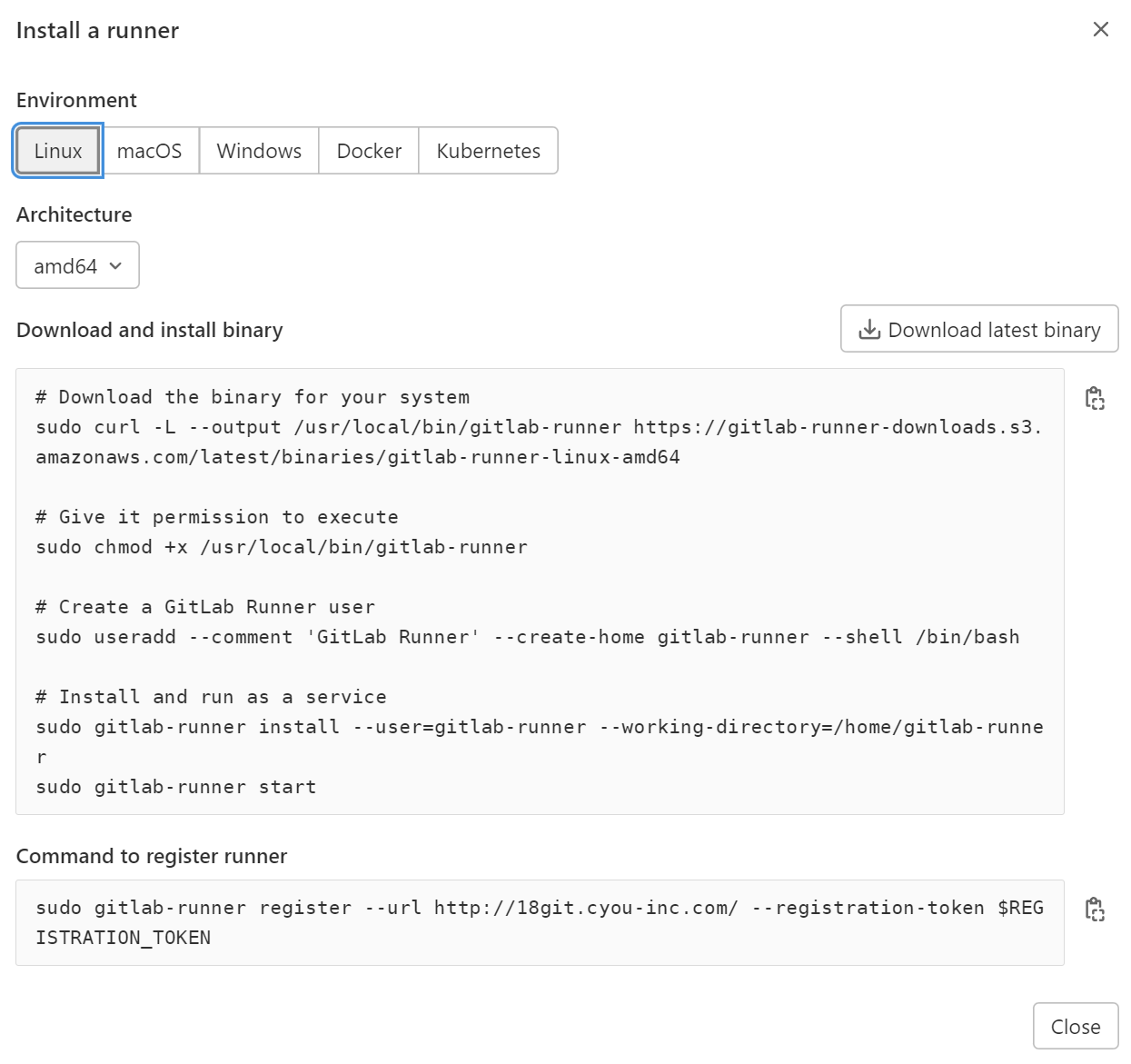Close the dialog with the X icon
This screenshot has width=1131, height=1064.
pos(1101,30)
